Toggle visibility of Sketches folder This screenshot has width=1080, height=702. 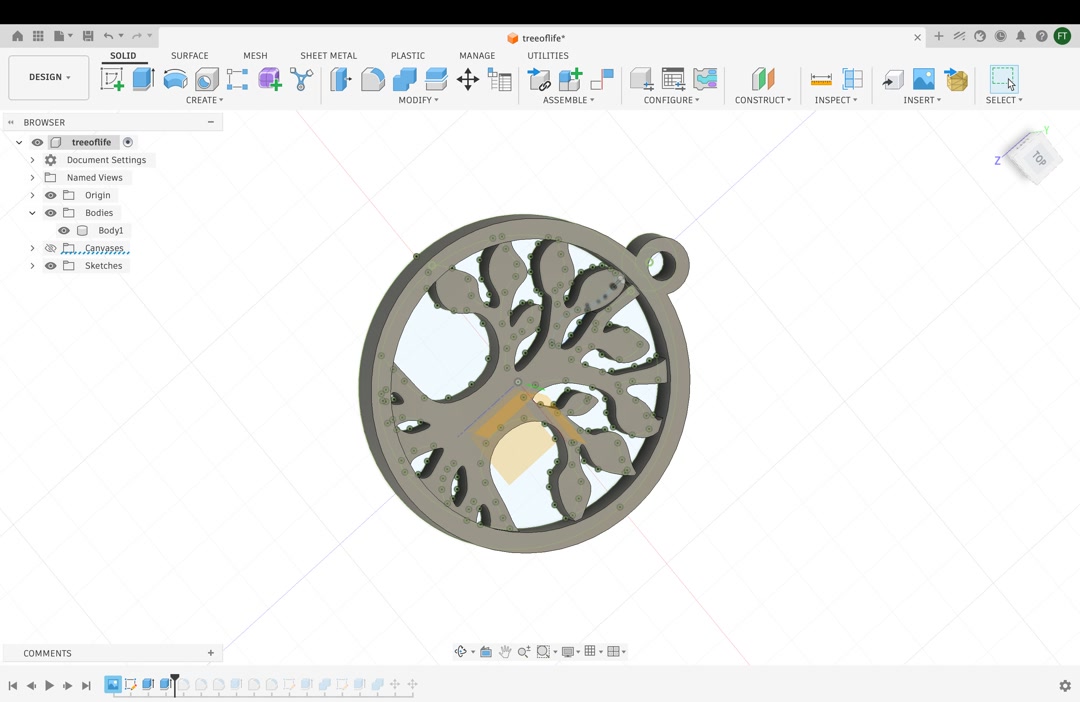pyautogui.click(x=50, y=266)
